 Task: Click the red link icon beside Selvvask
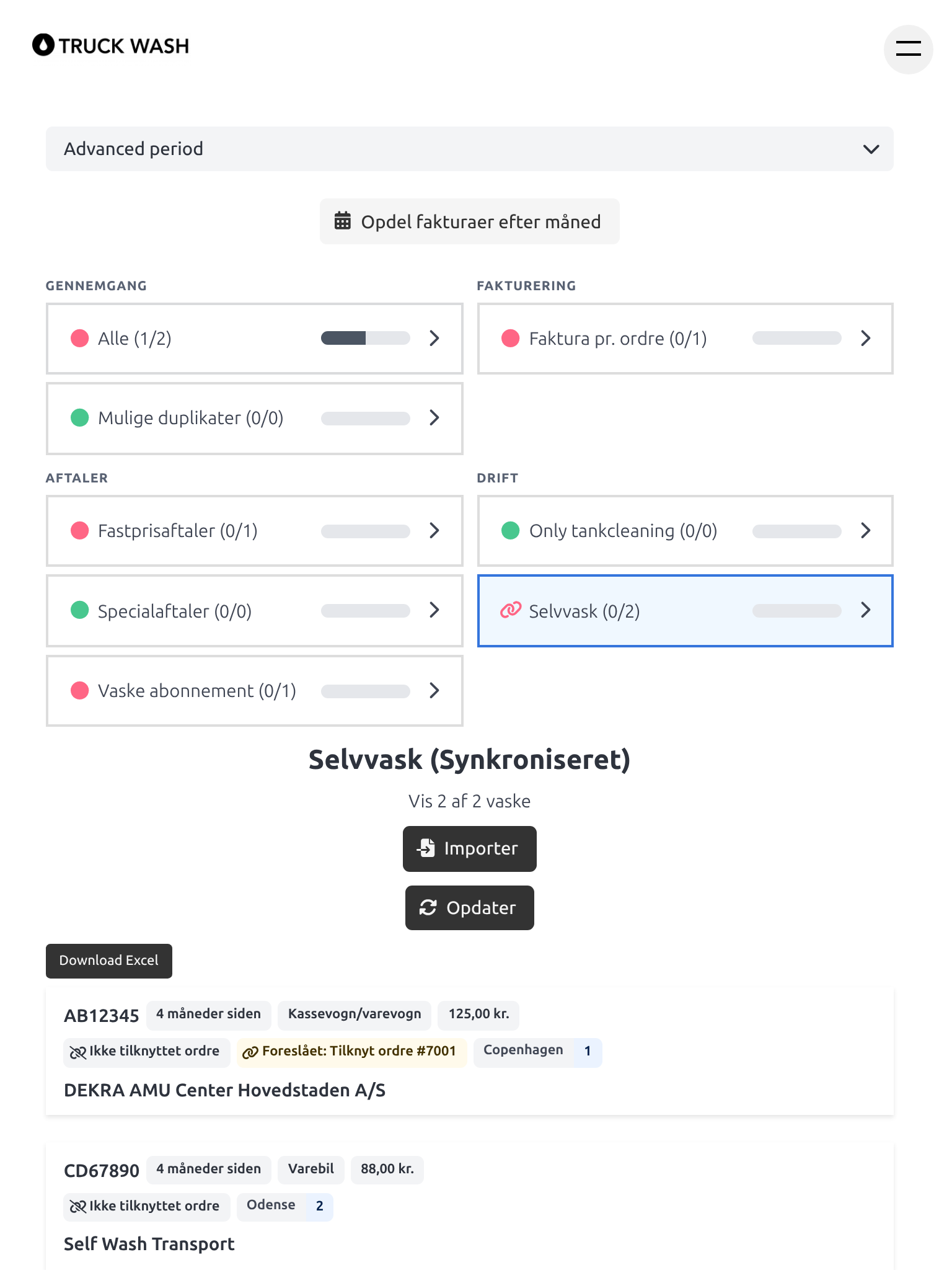click(x=511, y=610)
